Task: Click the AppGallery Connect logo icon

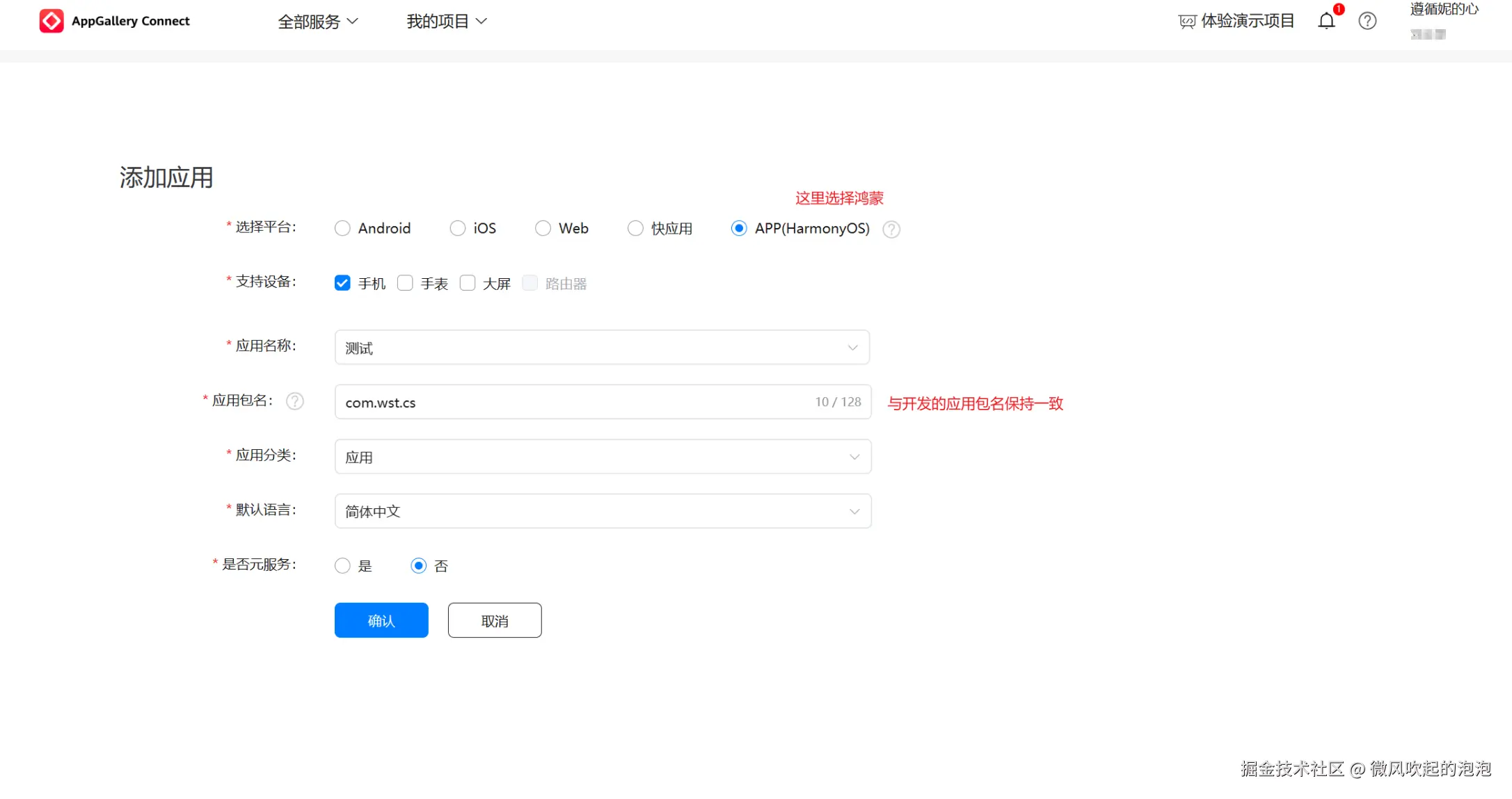Action: click(x=51, y=21)
